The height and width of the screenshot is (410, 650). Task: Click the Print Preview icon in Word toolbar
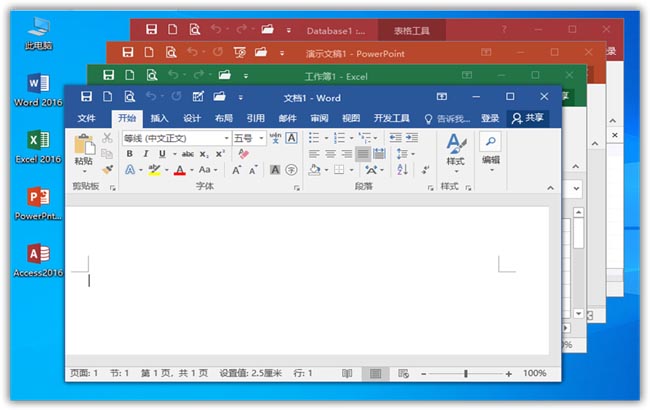click(x=130, y=97)
